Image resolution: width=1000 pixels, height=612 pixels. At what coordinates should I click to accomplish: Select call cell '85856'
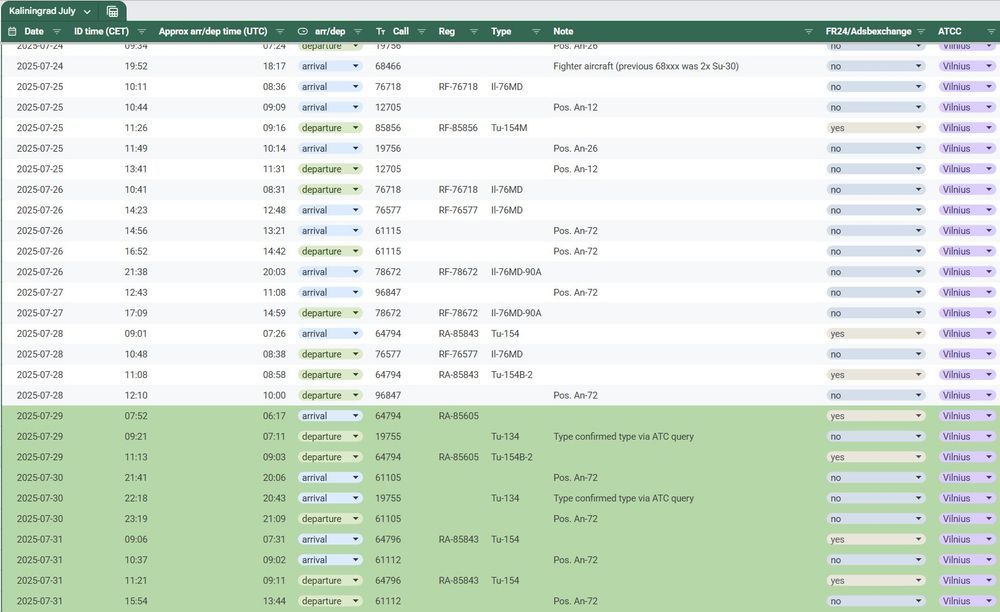(x=388, y=128)
